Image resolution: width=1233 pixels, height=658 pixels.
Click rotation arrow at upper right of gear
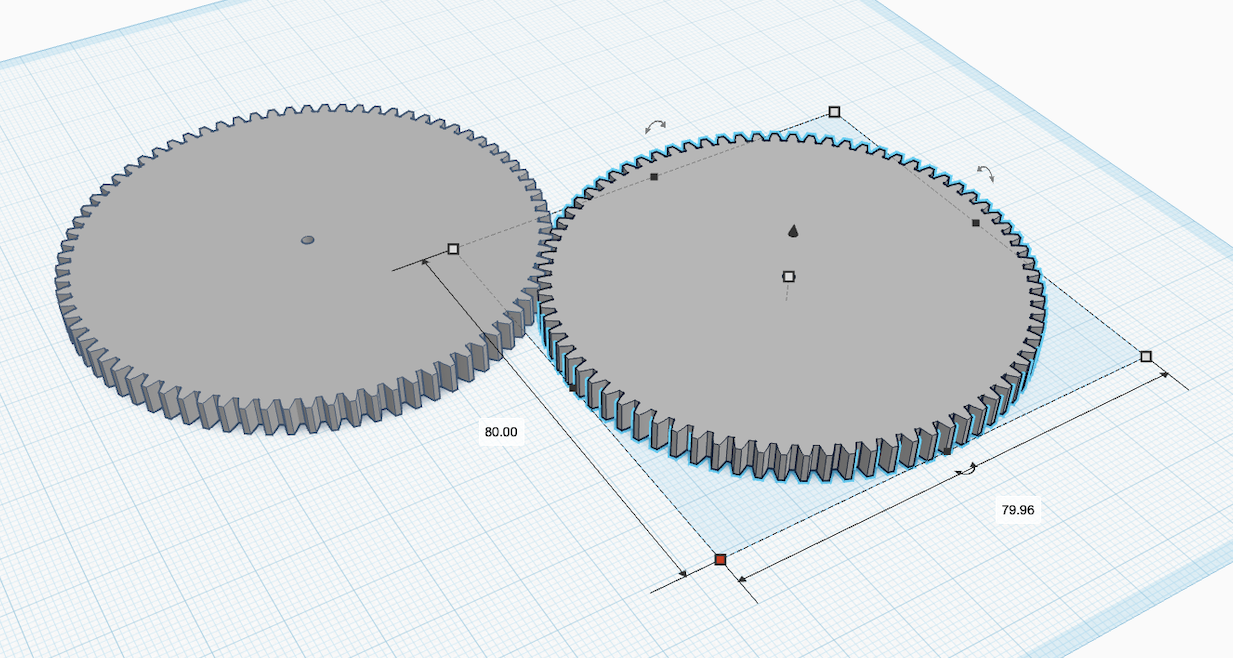coord(986,173)
